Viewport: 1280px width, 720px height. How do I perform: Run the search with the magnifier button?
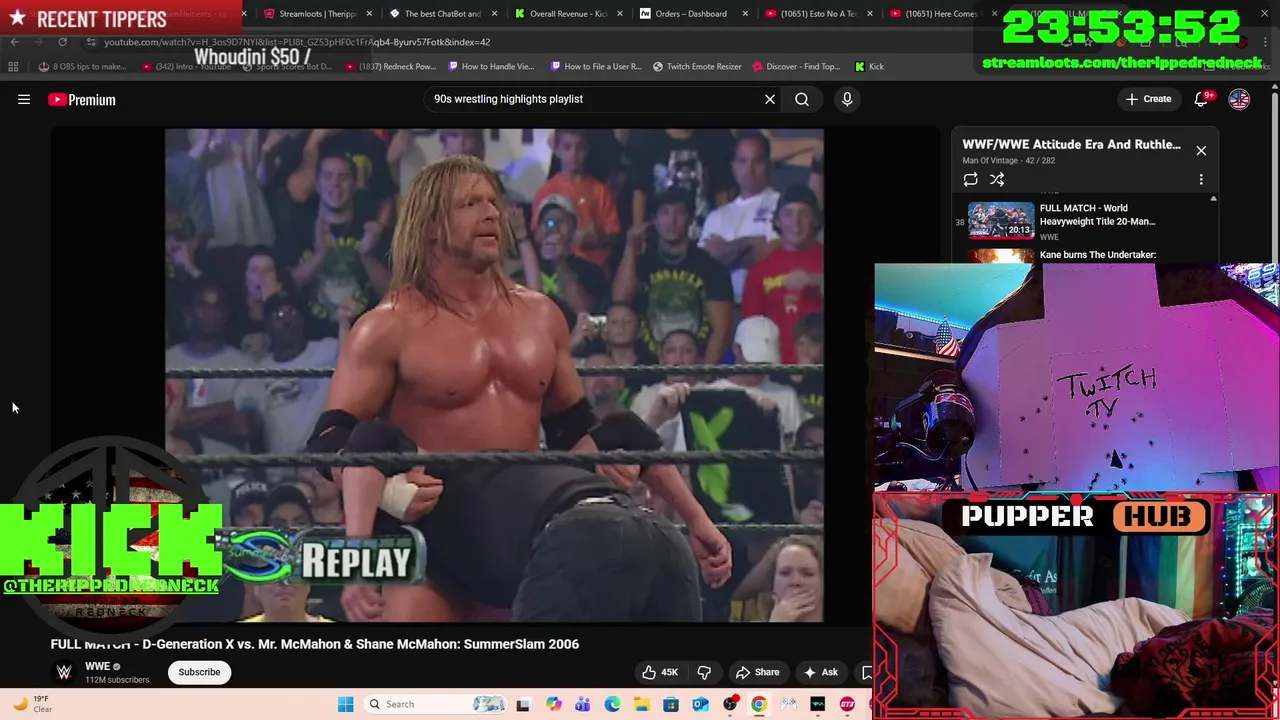802,99
